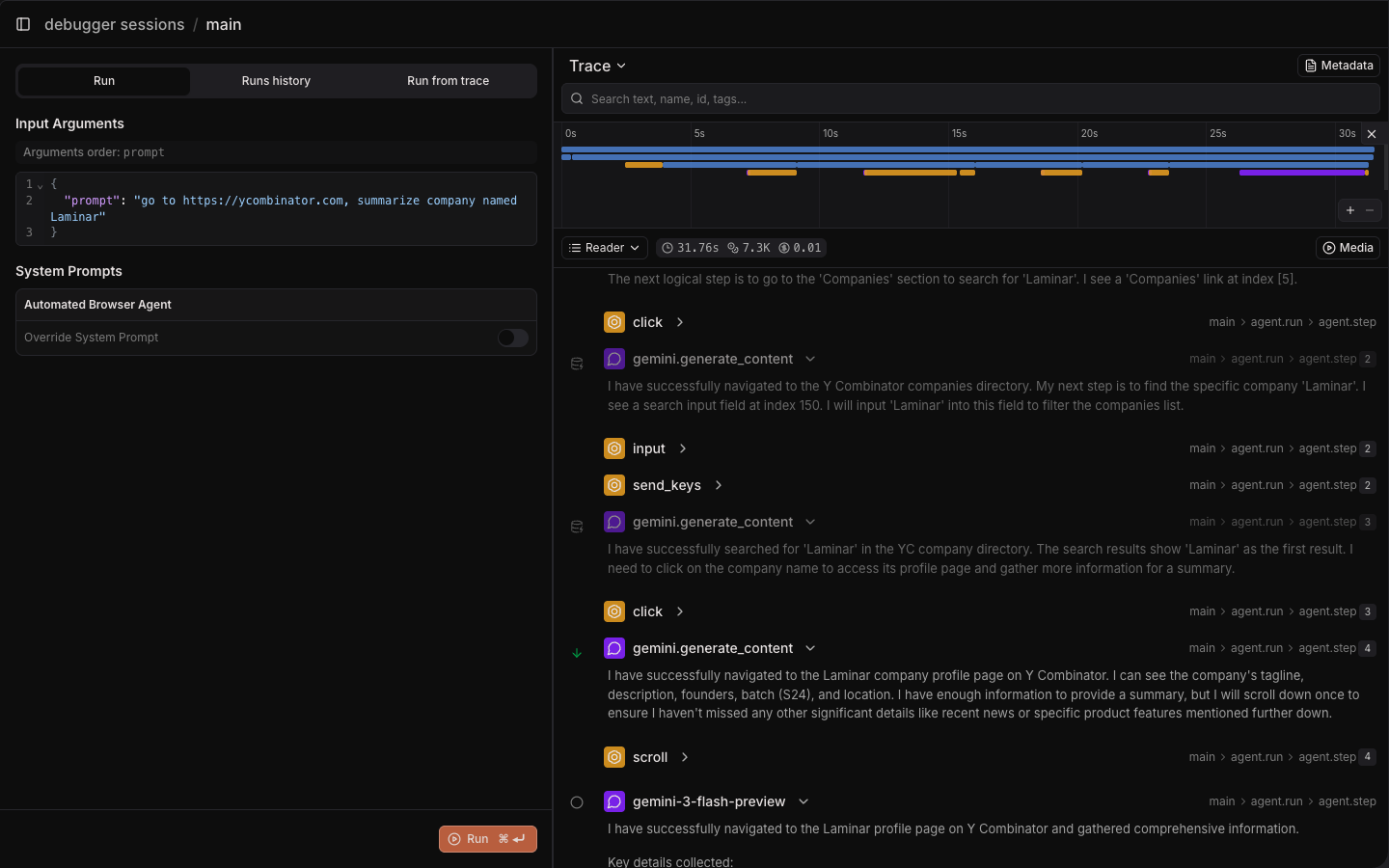Click the search magnifier icon
1389x868 pixels.
click(576, 98)
